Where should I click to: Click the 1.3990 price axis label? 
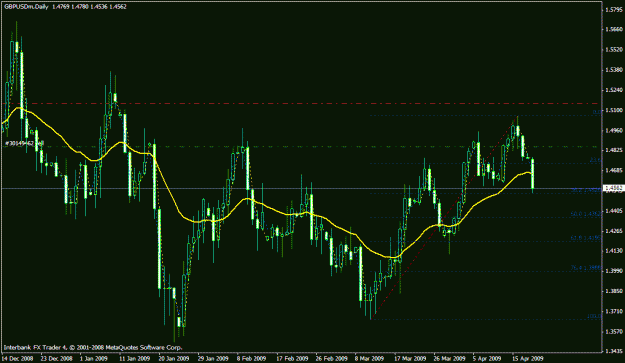pyautogui.click(x=614, y=271)
